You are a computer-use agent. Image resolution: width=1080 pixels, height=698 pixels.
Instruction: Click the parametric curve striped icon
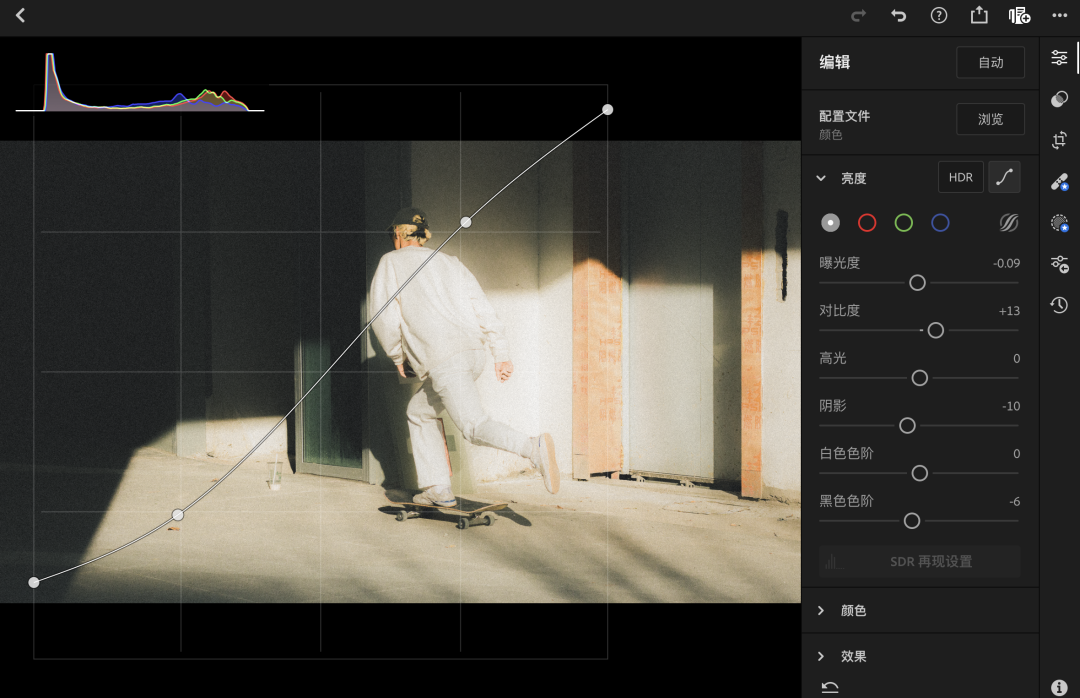tap(1009, 223)
